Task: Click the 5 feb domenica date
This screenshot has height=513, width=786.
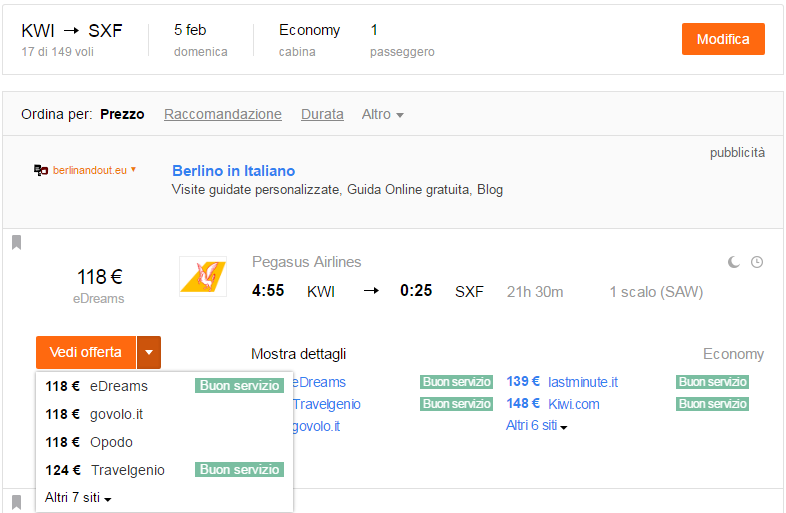Action: pyautogui.click(x=201, y=40)
